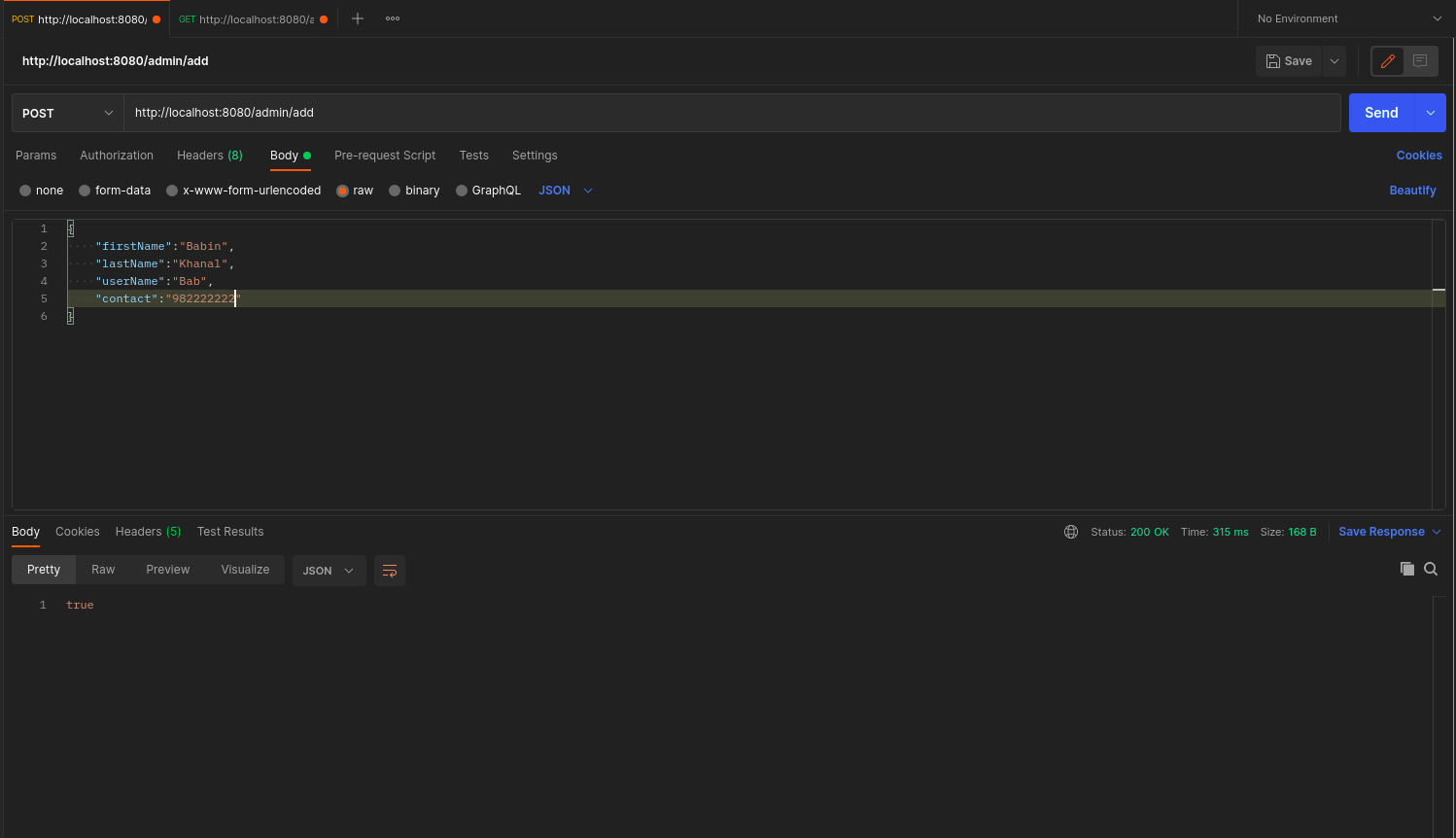Expand the Save Response dropdown
This screenshot has height=838, width=1456.
click(x=1437, y=532)
